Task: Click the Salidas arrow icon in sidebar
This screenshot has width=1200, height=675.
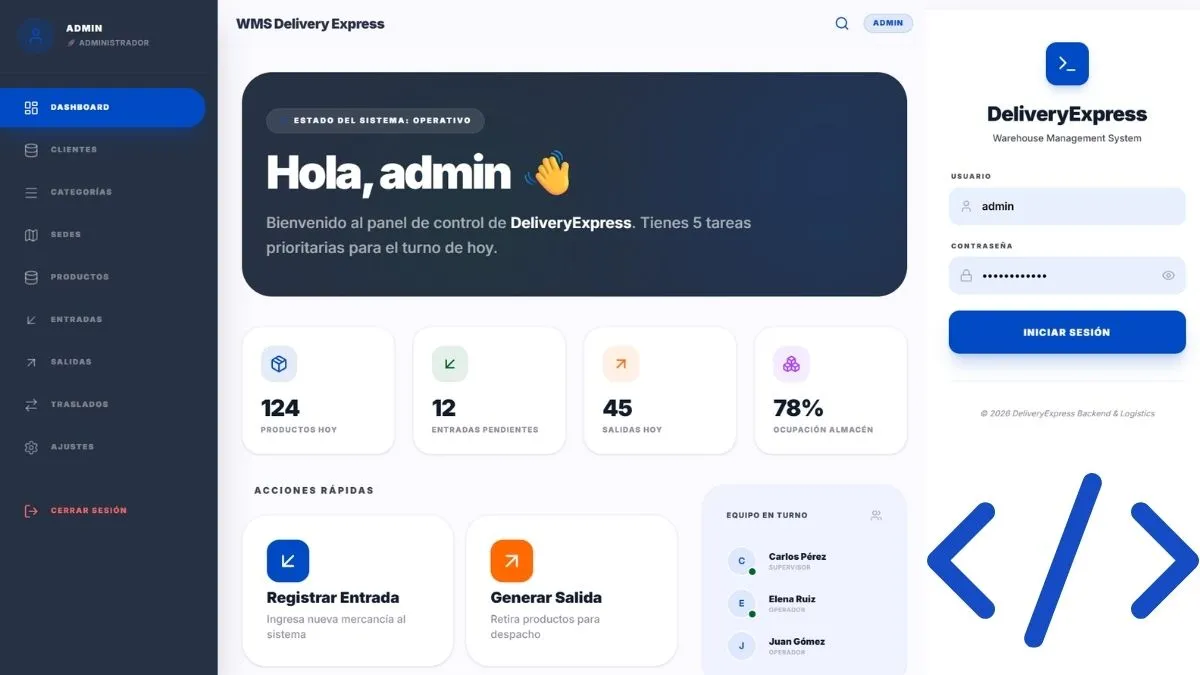Action: pyautogui.click(x=31, y=362)
